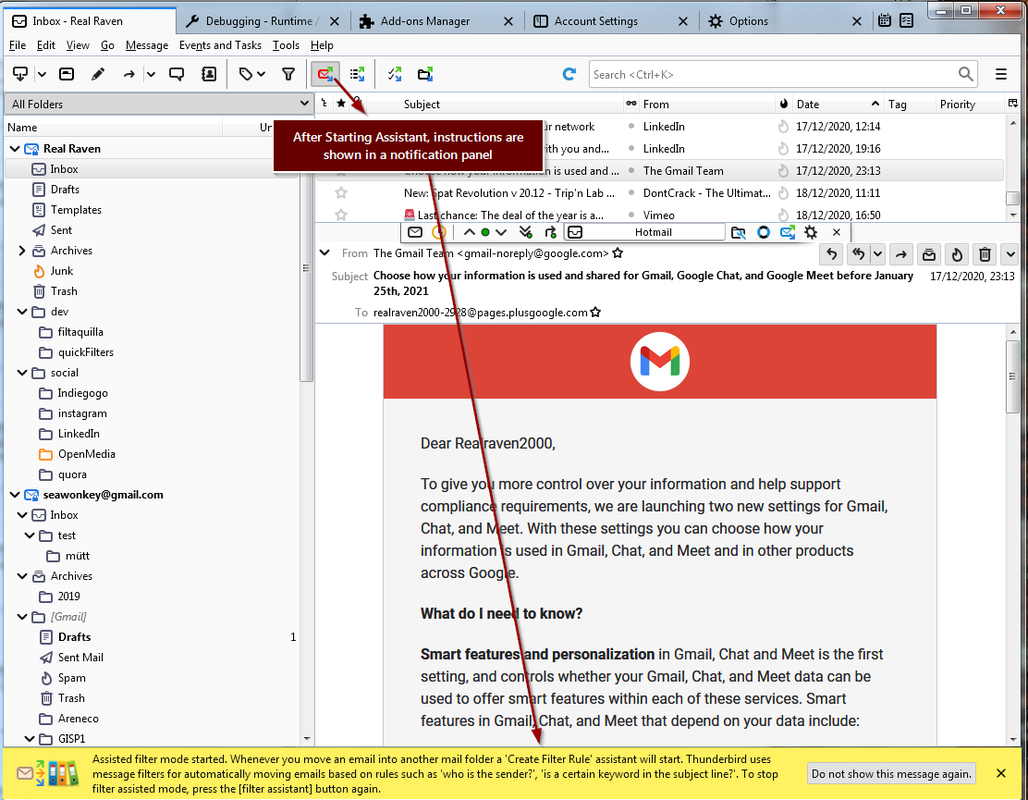Switch to the Add-ons Manager tab
The width and height of the screenshot is (1028, 800).
tap(437, 21)
